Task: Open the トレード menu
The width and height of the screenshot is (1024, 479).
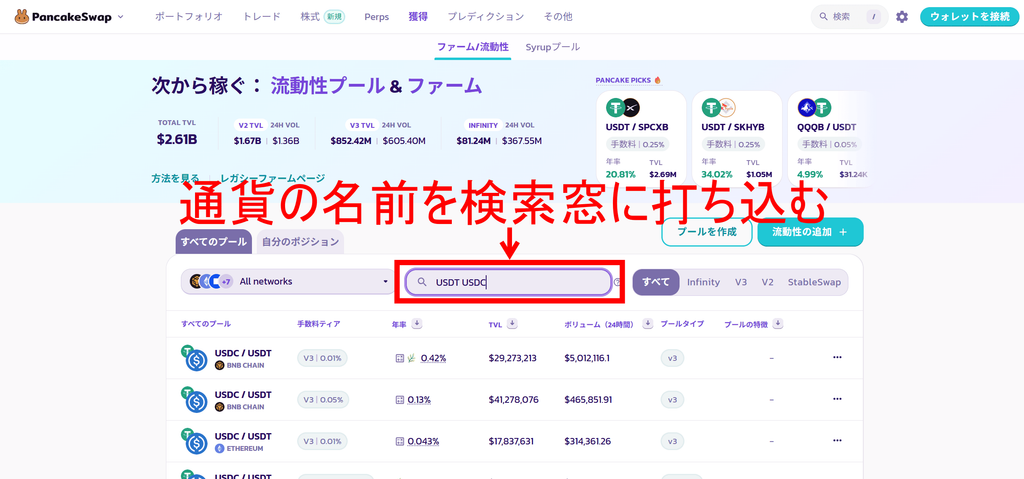Action: tap(261, 17)
